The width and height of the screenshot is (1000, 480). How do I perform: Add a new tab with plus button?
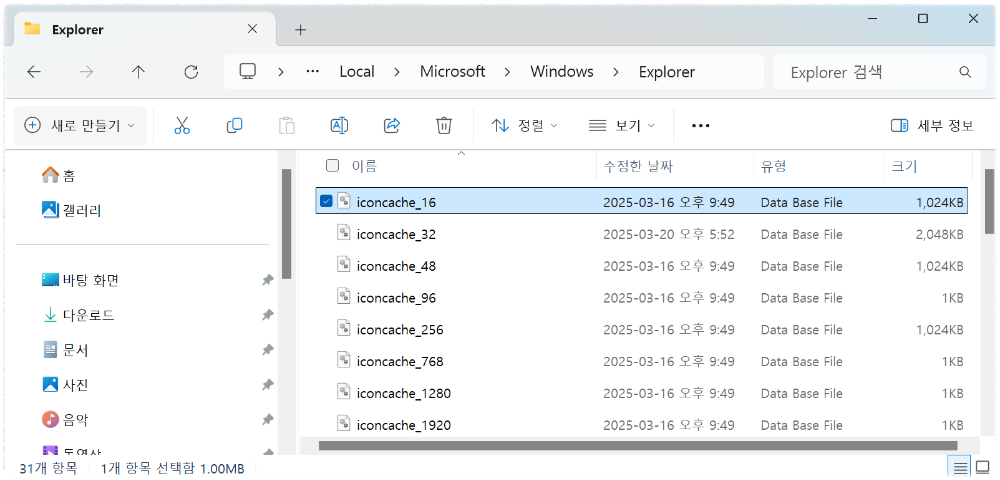point(300,30)
